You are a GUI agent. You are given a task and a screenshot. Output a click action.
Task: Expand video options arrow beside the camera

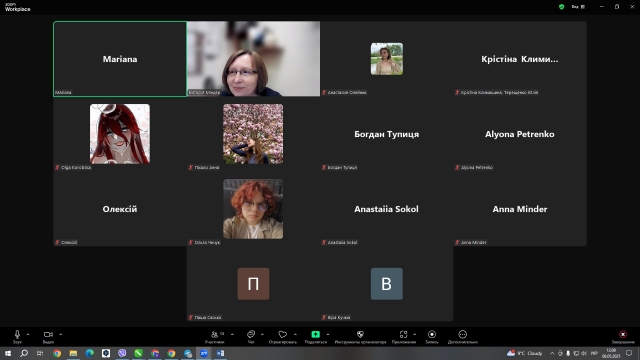tap(60, 334)
